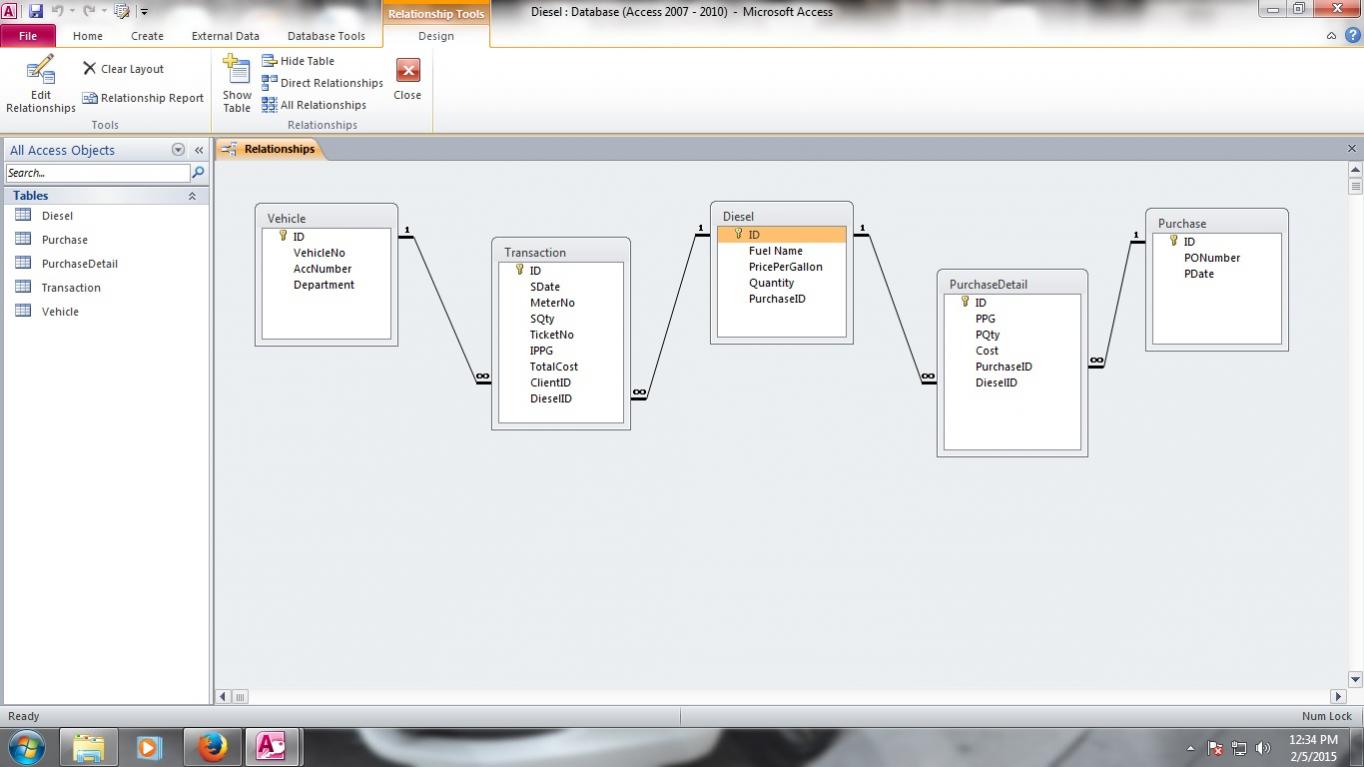Click Clear Layout in the Tools group

tap(123, 69)
